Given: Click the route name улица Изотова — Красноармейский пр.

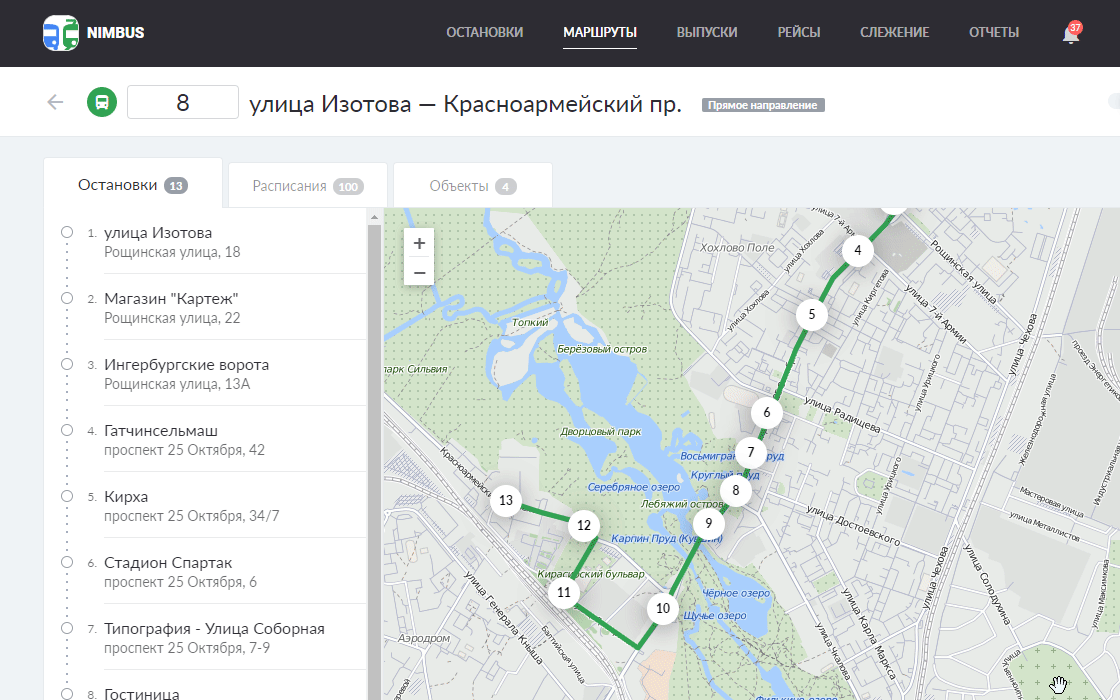Looking at the screenshot, I should (x=465, y=104).
